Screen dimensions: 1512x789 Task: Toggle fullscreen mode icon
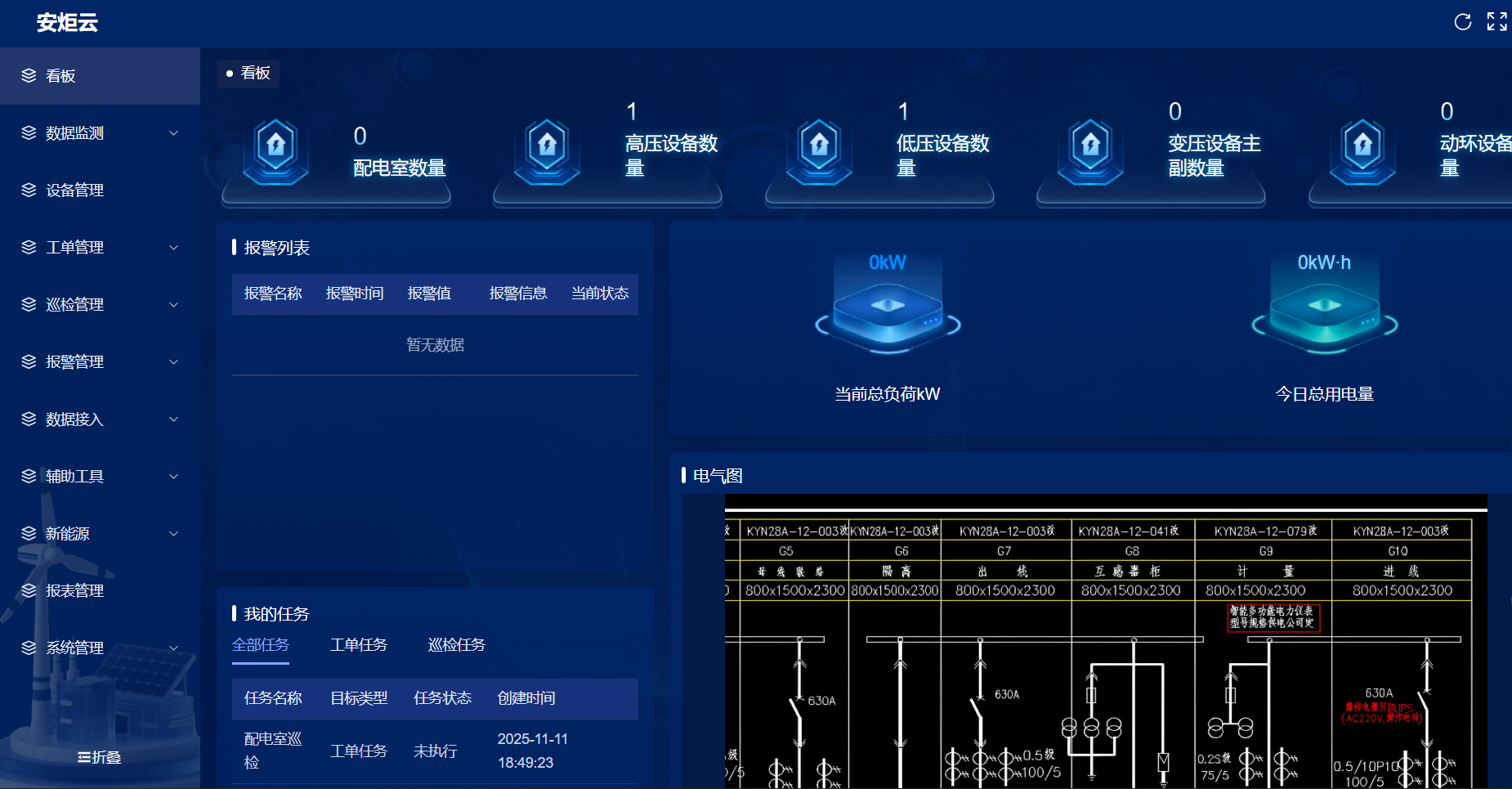click(1496, 22)
